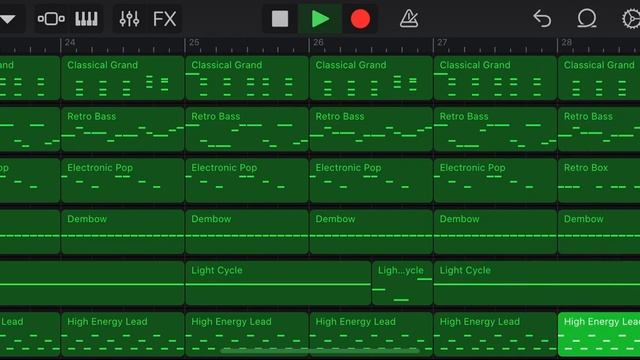
Task: Select Retro Bass region at bar 25
Action: (x=247, y=129)
